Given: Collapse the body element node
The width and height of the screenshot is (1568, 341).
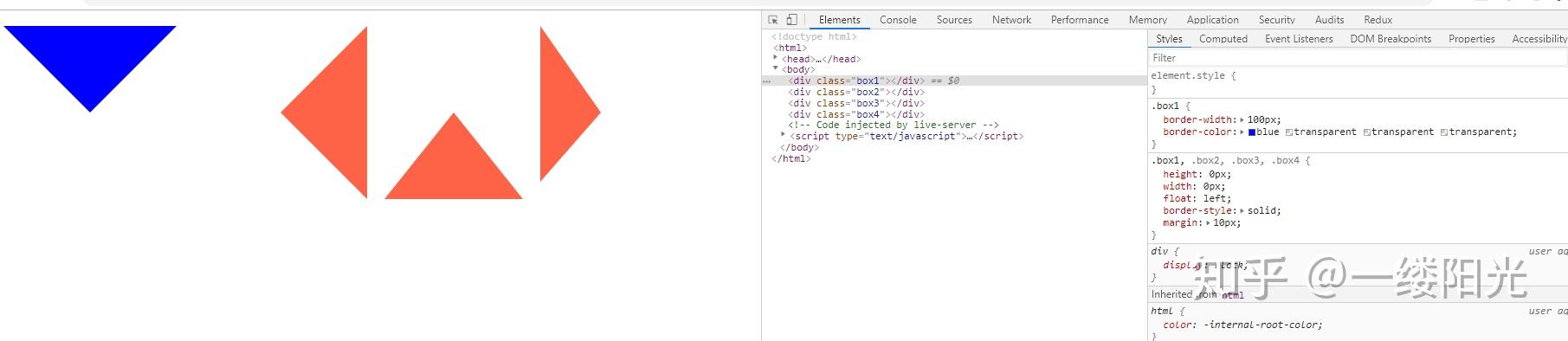Looking at the screenshot, I should (775, 68).
